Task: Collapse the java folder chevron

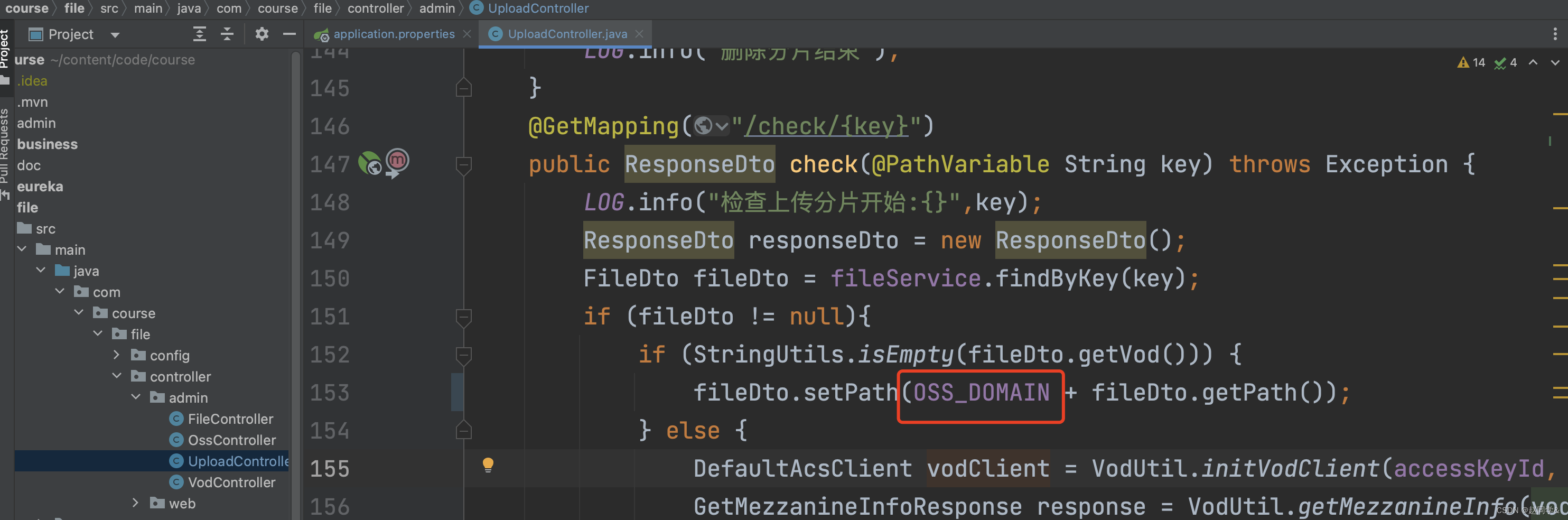Action: click(41, 271)
